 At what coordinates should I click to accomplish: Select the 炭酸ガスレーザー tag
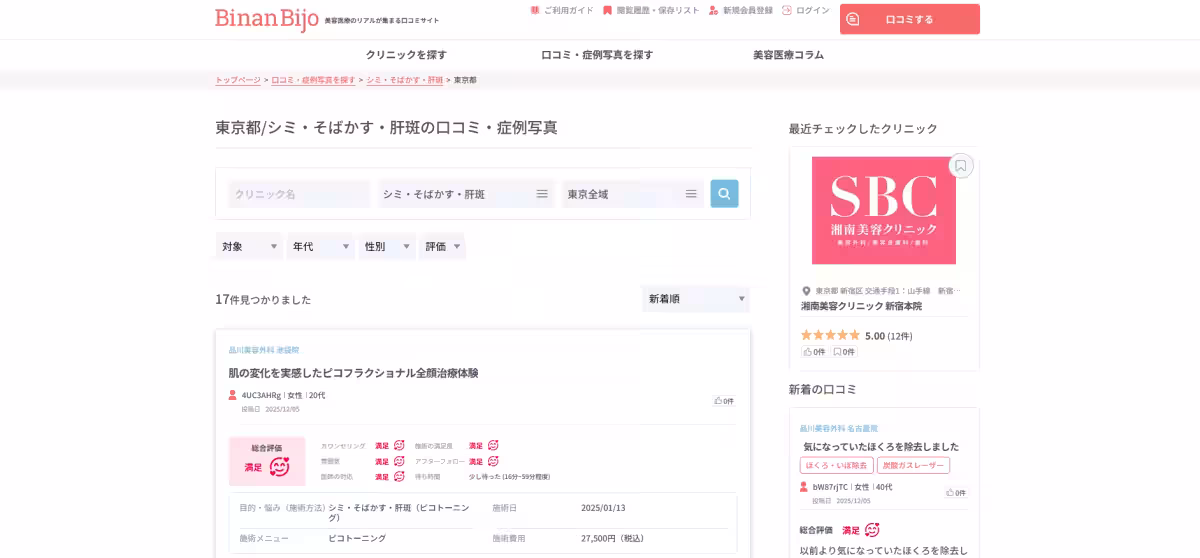pos(913,465)
